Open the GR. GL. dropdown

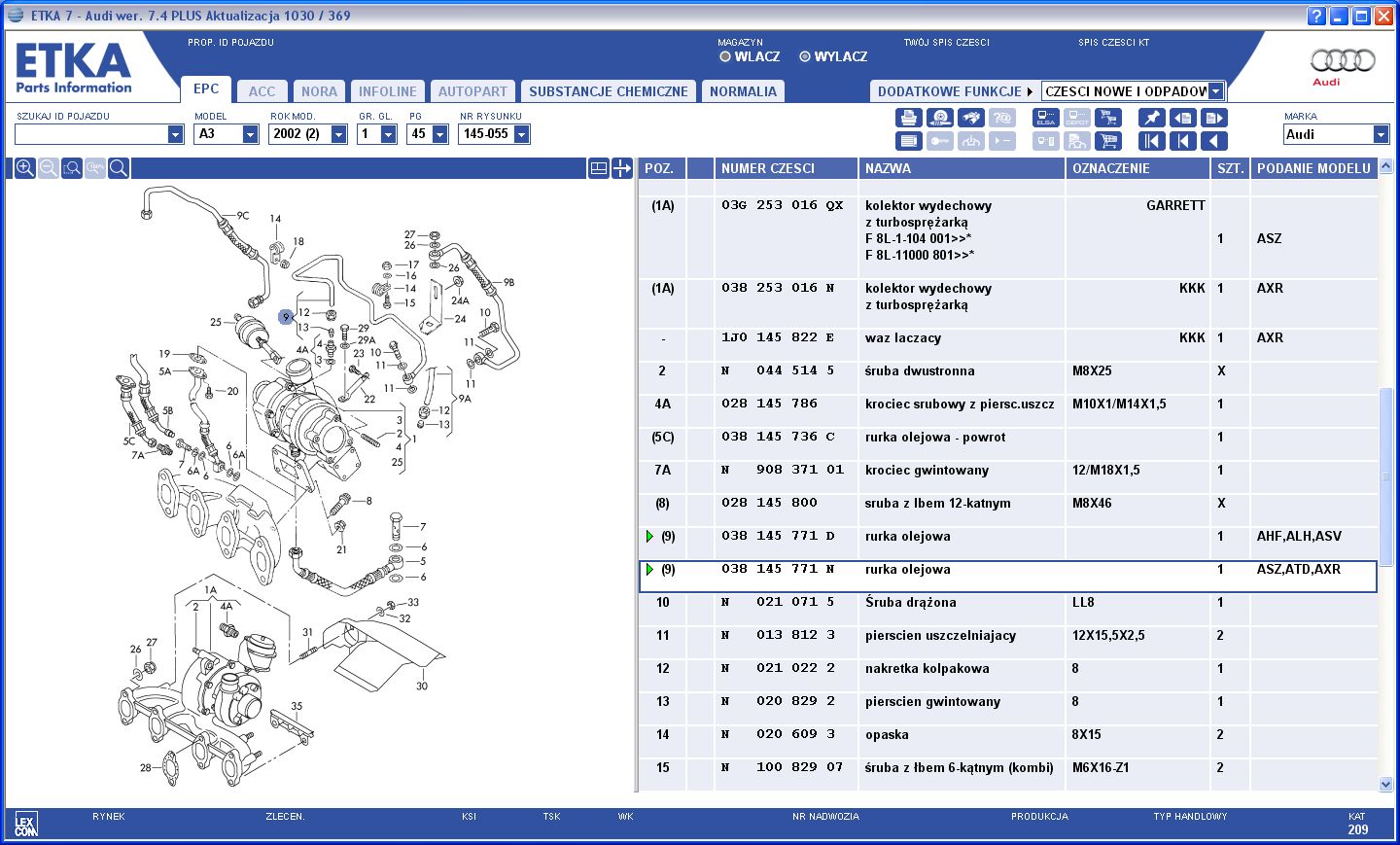coord(388,134)
